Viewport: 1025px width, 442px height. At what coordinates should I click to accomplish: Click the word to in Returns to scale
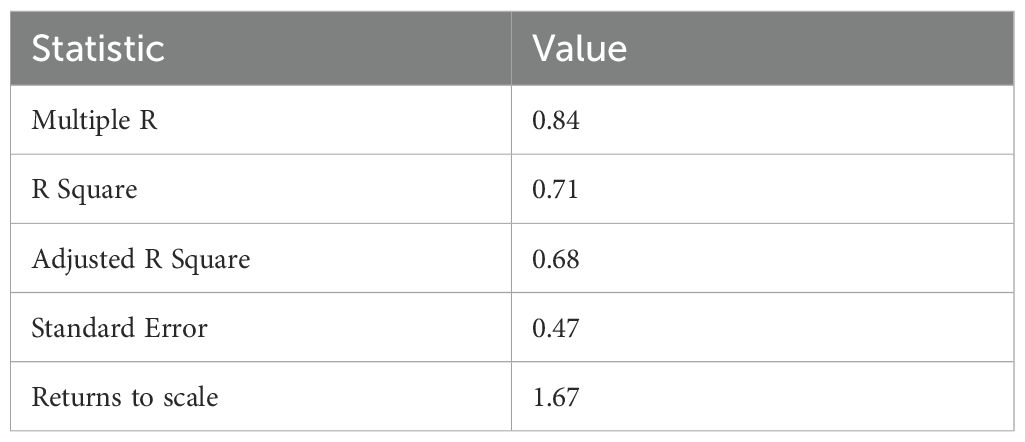140,397
